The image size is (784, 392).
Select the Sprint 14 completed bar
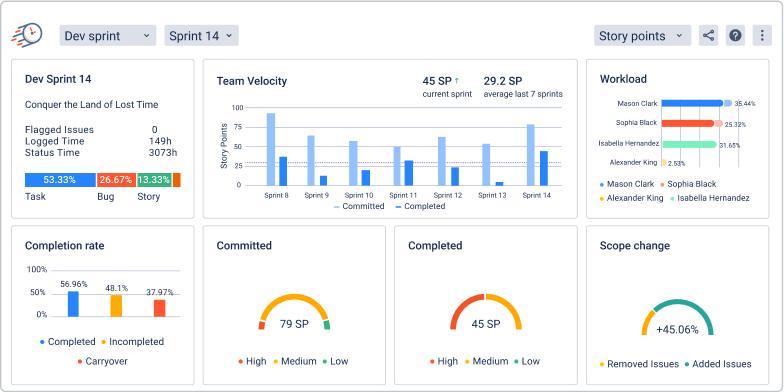point(544,168)
